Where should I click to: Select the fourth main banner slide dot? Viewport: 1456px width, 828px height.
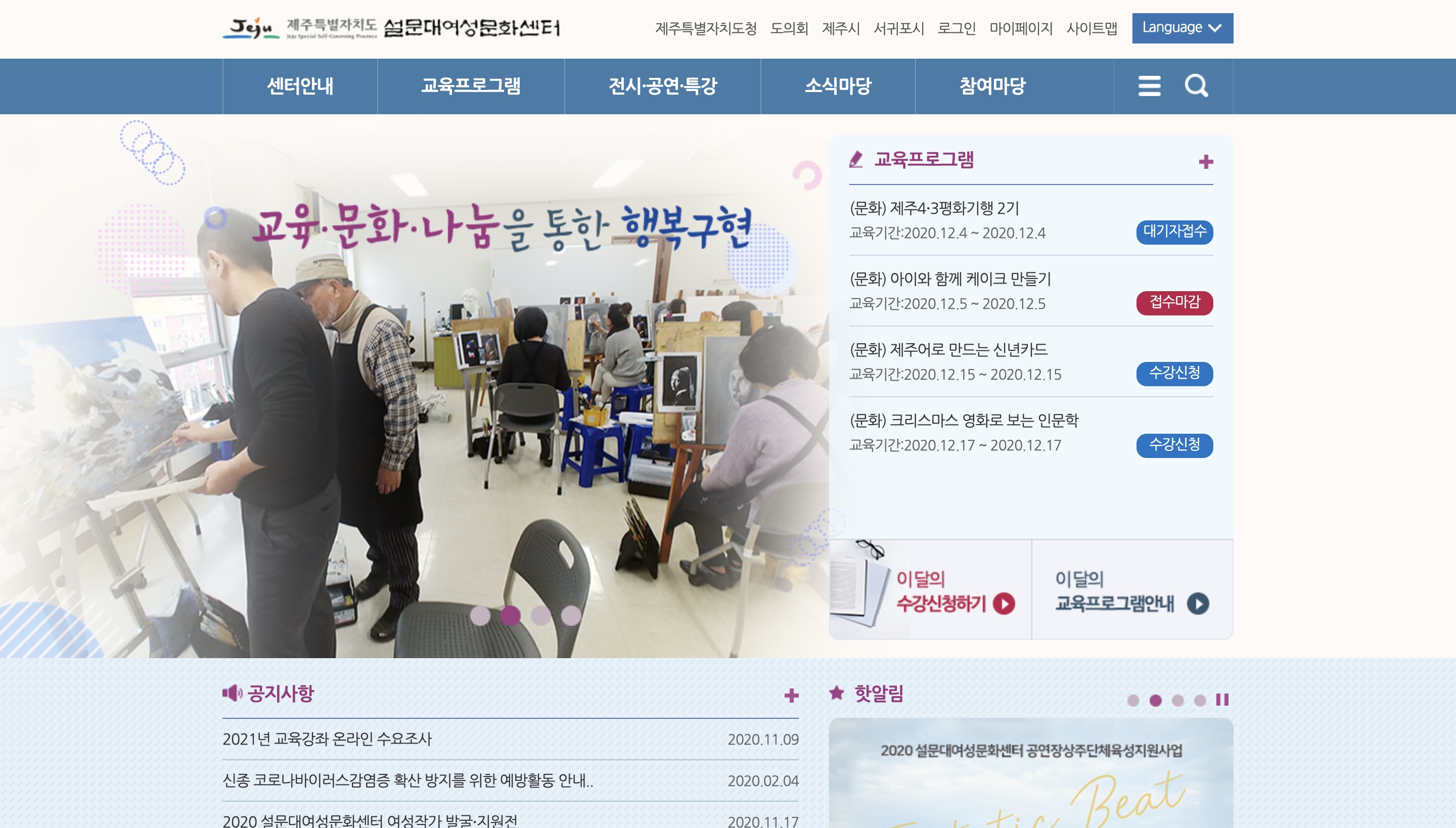571,615
